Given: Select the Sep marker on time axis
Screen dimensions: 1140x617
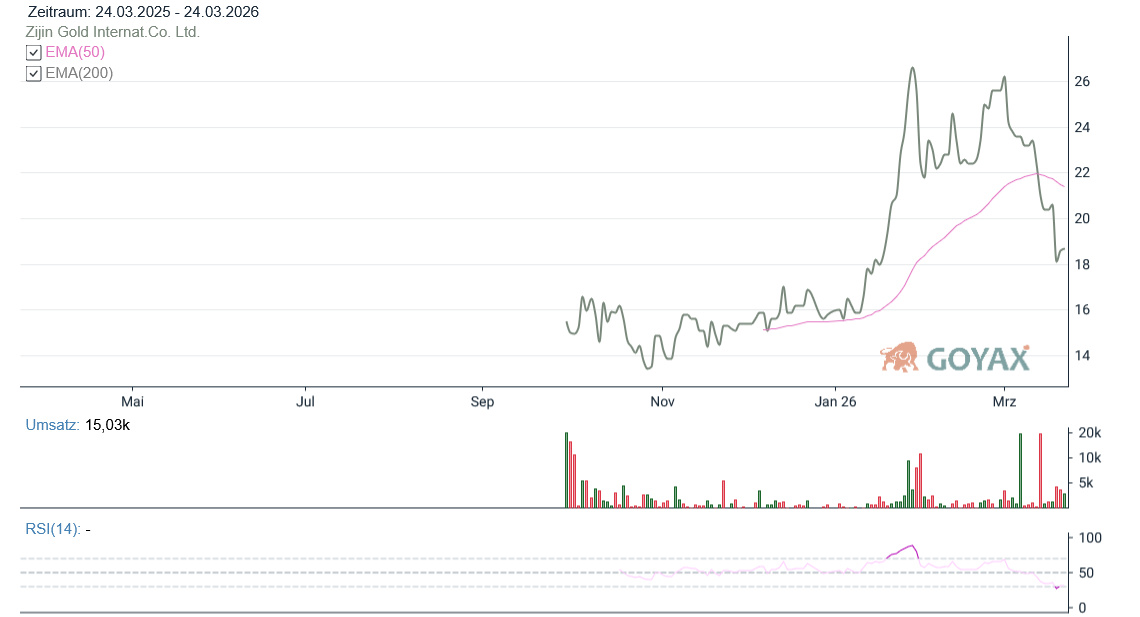Looking at the screenshot, I should click(x=482, y=402).
